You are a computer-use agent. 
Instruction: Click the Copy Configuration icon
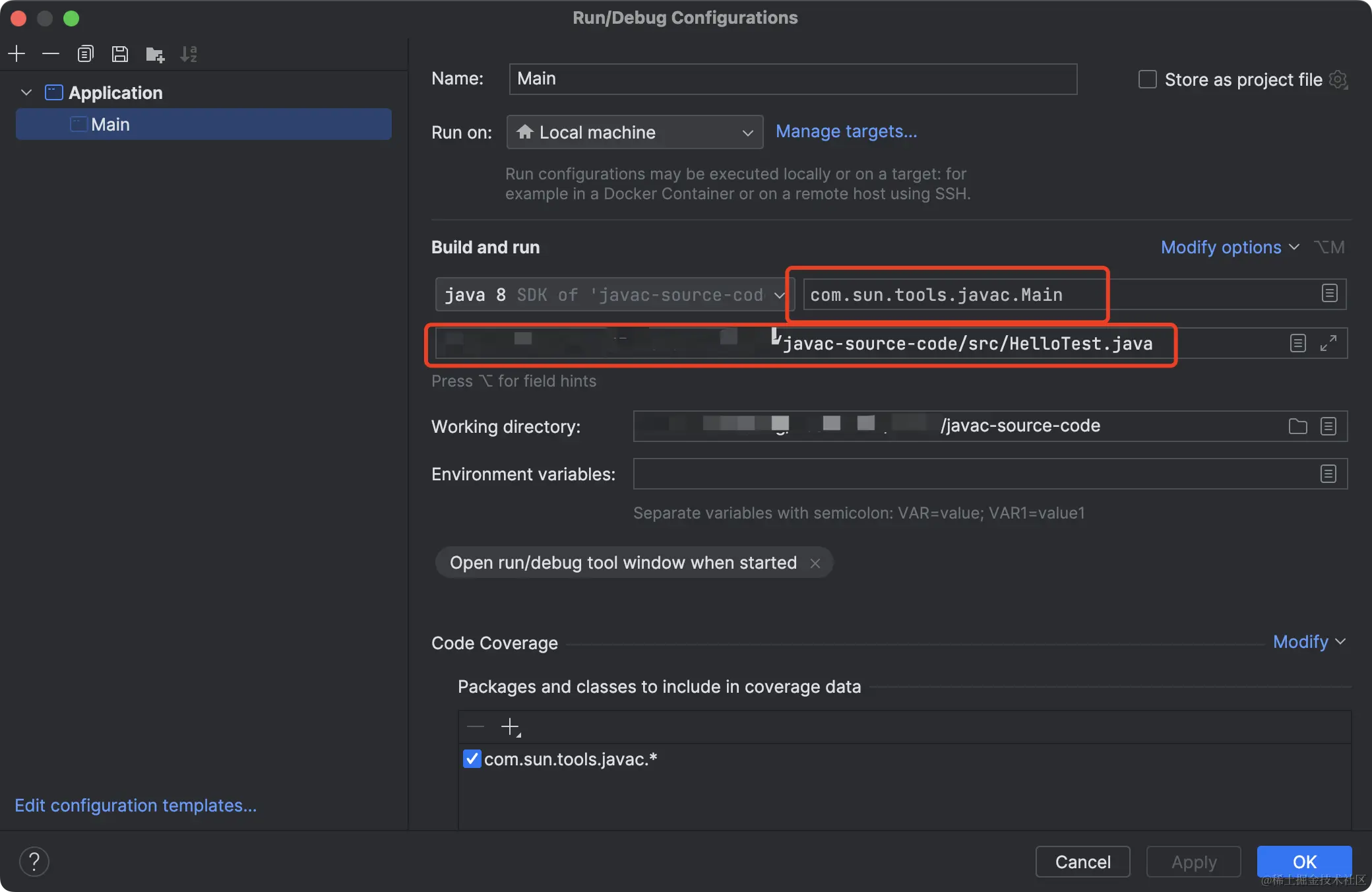point(85,53)
